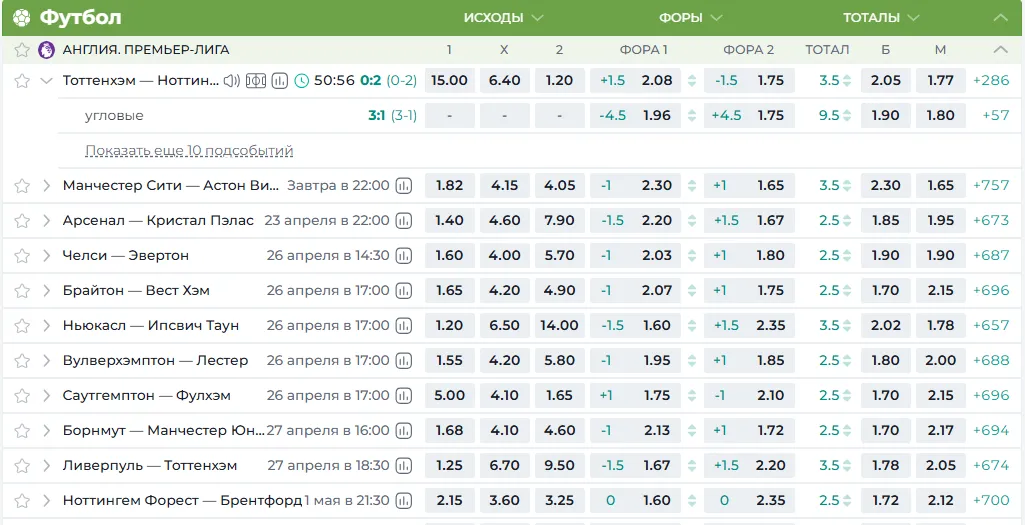Open the live pitch tracker icon
This screenshot has height=525, width=1025.
click(x=256, y=80)
